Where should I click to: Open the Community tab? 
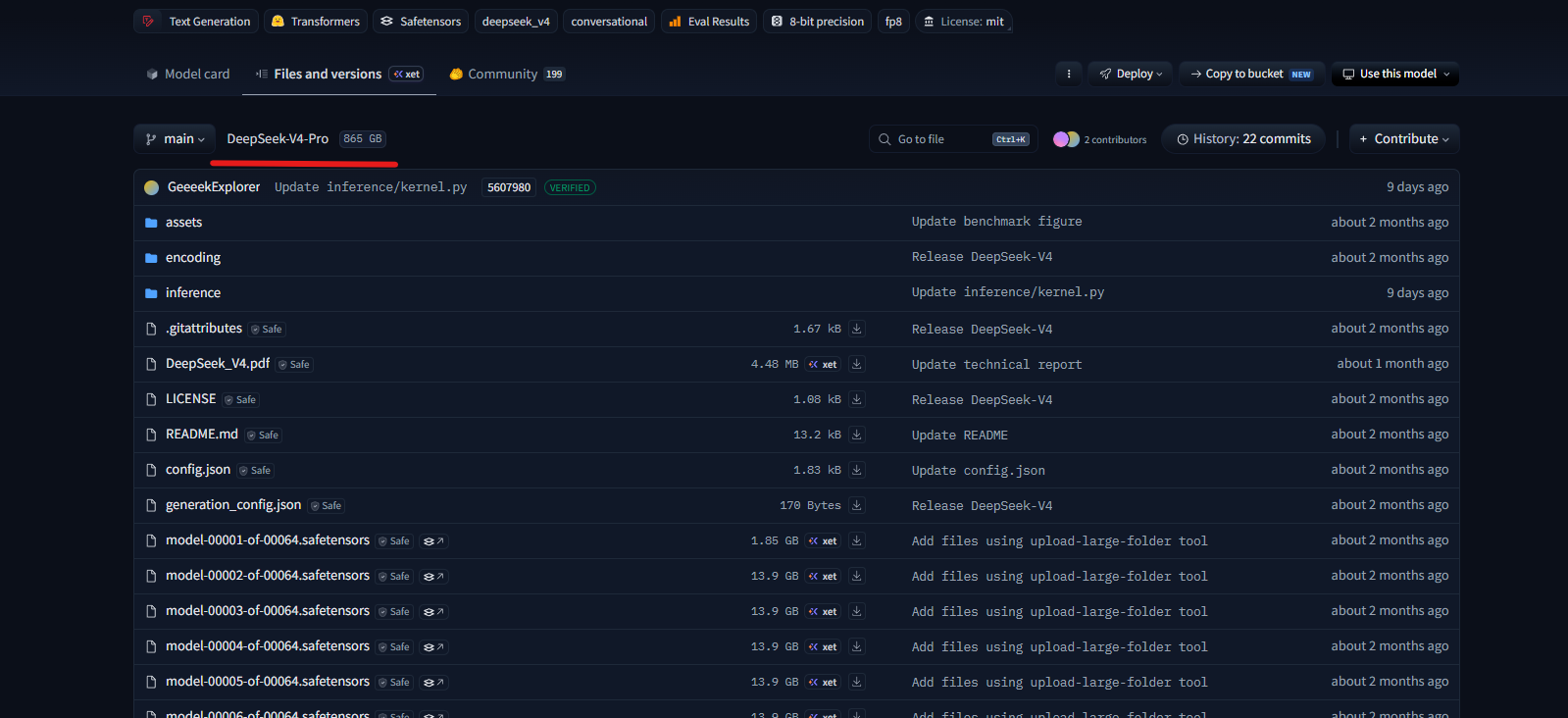click(507, 74)
